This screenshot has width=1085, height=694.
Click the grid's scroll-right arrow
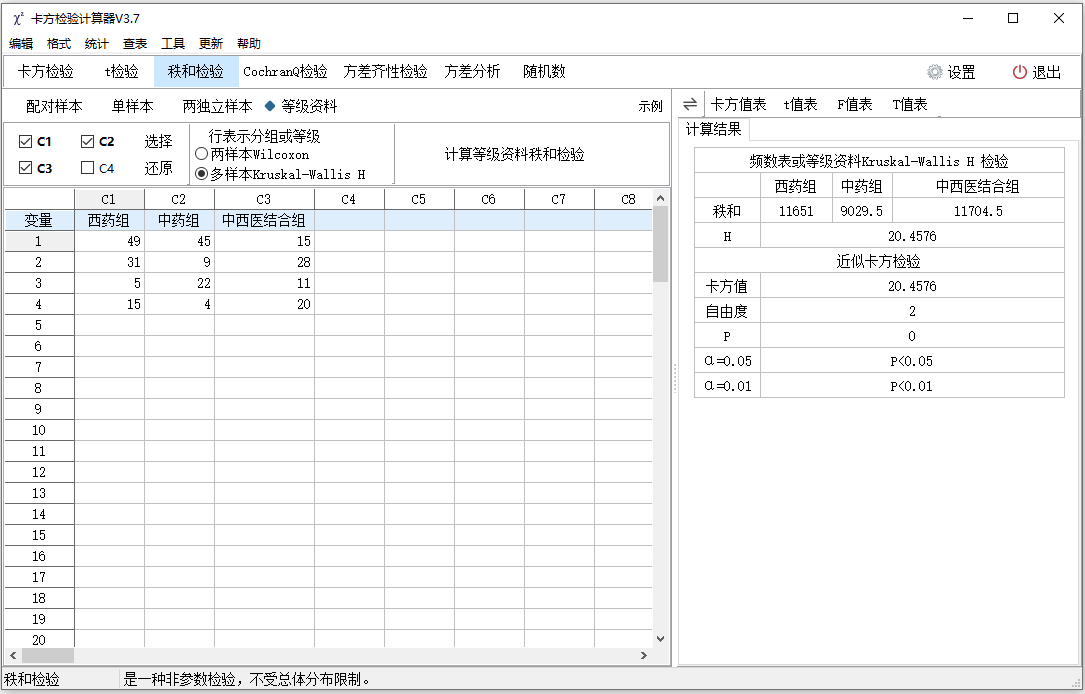pos(644,655)
